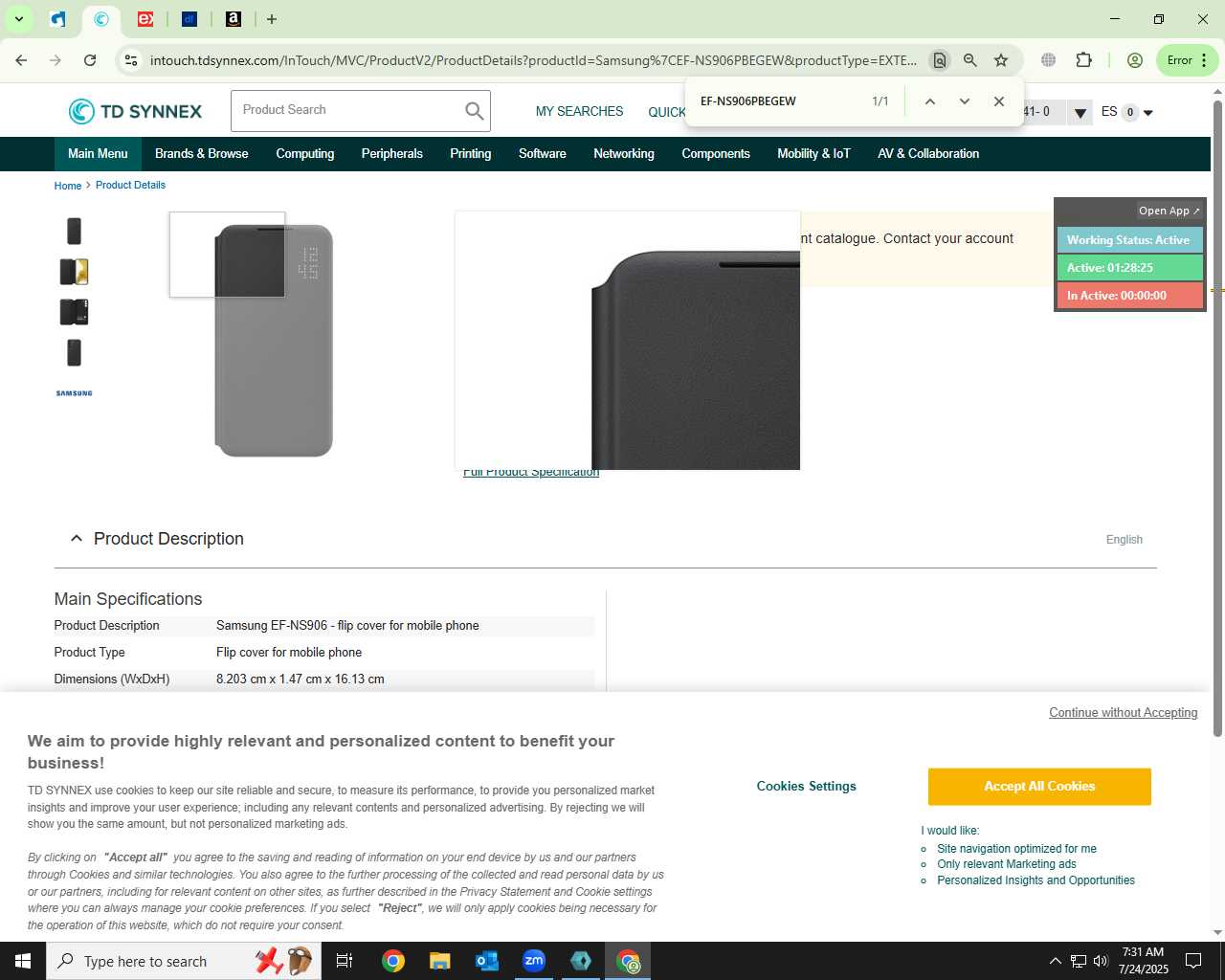Screen dimensions: 1225x980
Task: Open the tab search dropdown
Action: coord(18,19)
